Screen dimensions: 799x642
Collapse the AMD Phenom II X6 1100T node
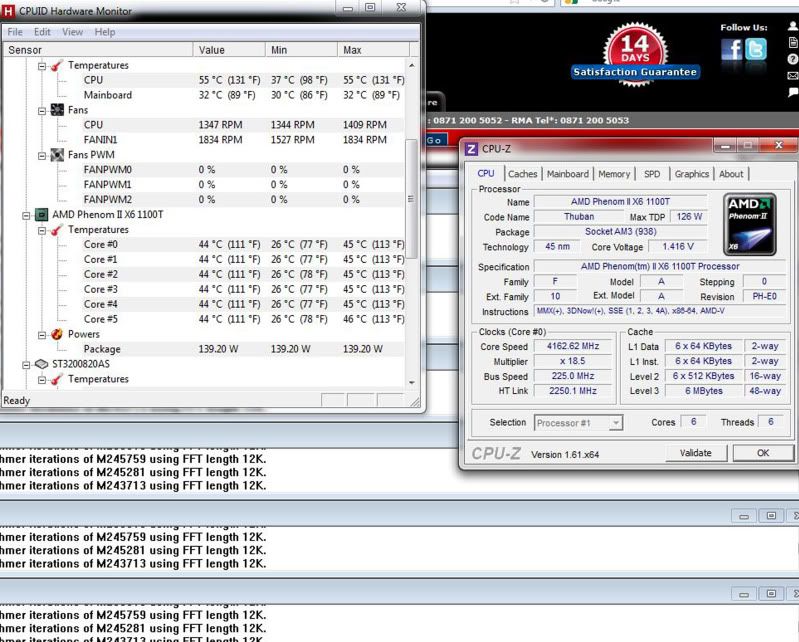(x=26, y=216)
